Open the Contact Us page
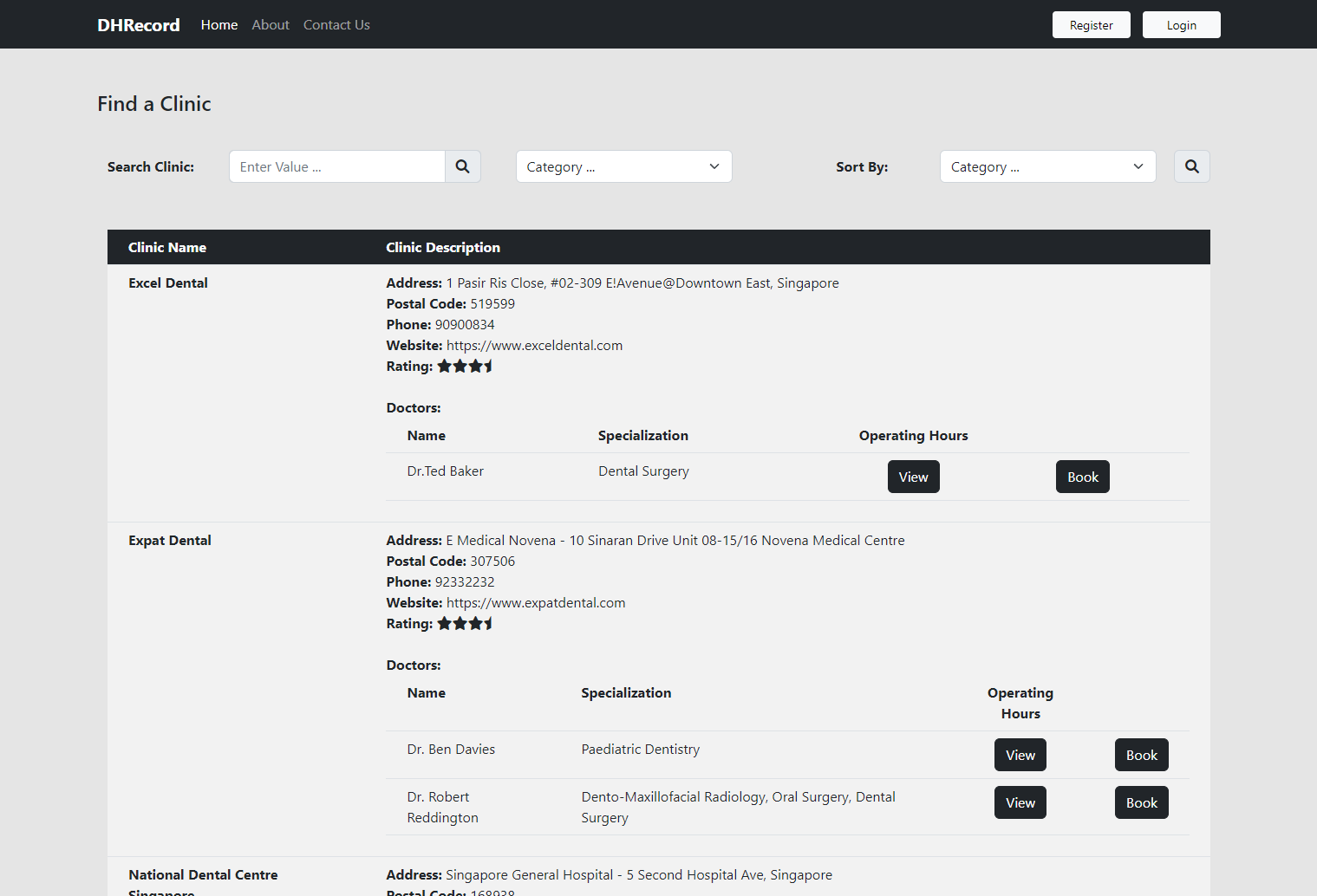Image resolution: width=1317 pixels, height=896 pixels. point(336,25)
